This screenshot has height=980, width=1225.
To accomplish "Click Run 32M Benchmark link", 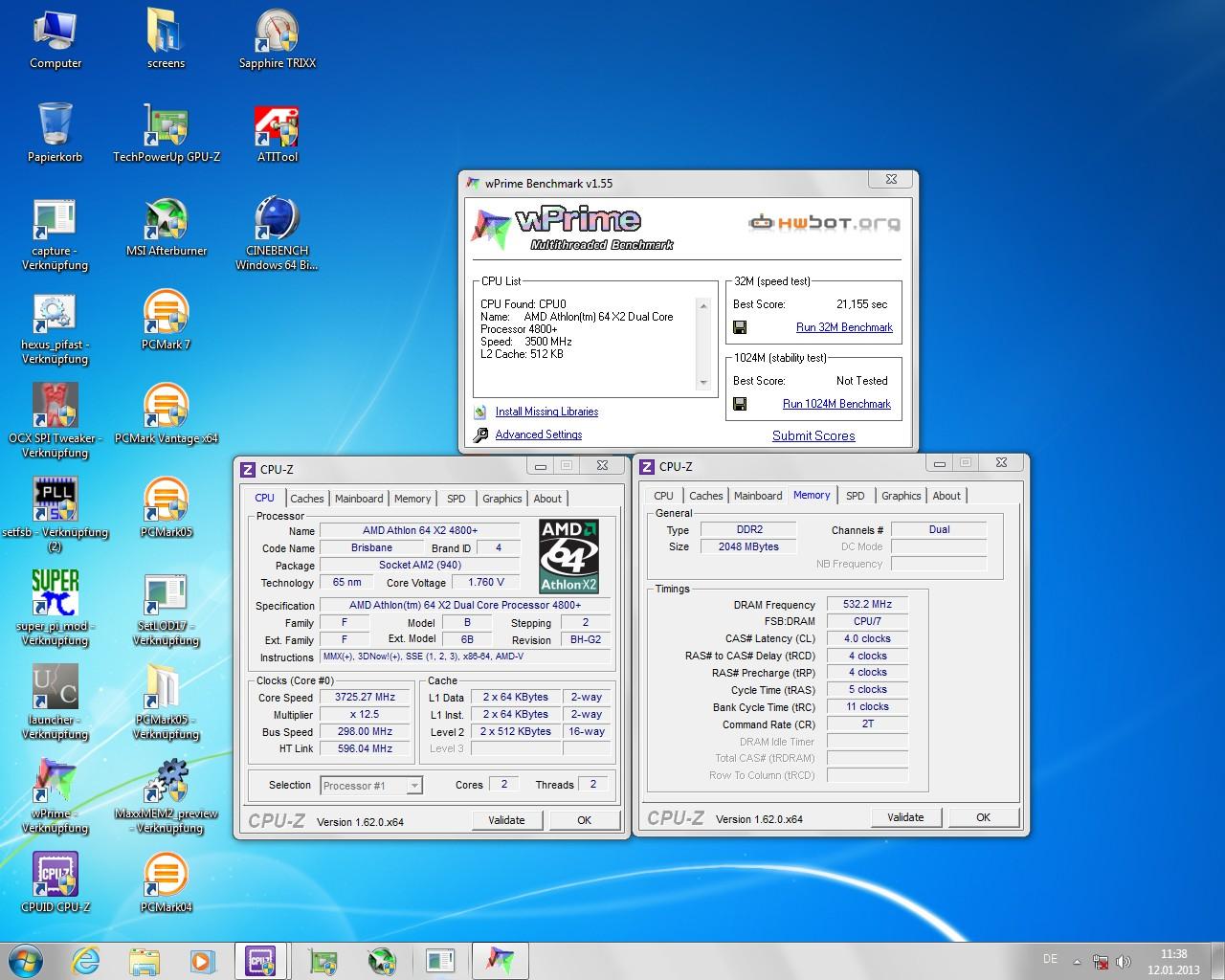I will tap(844, 327).
